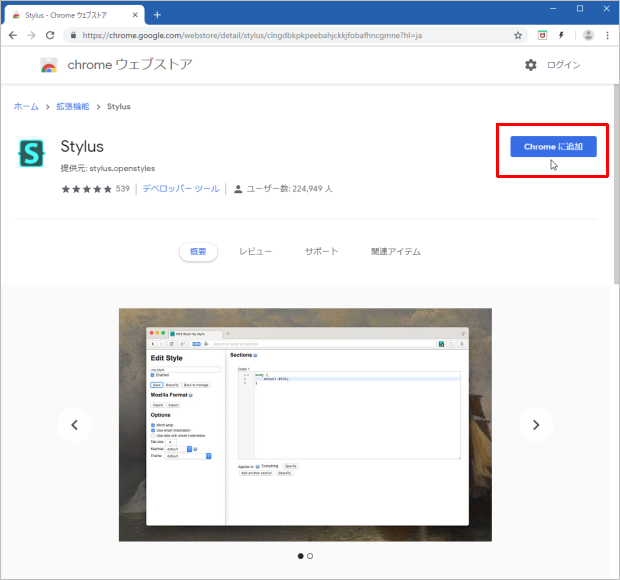
Task: Click the lightning bolt extension icon
Action: [x=561, y=35]
